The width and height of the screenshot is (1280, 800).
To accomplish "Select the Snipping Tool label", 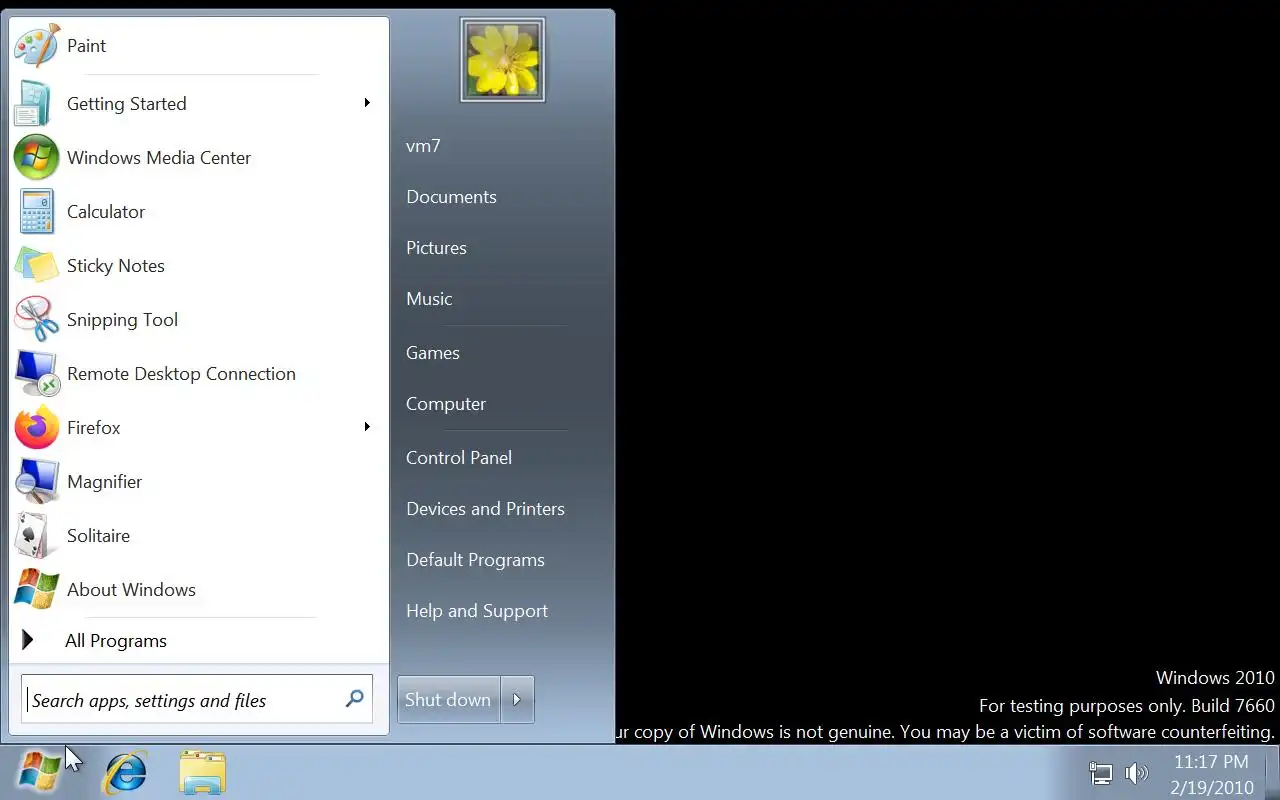I will [x=122, y=320].
